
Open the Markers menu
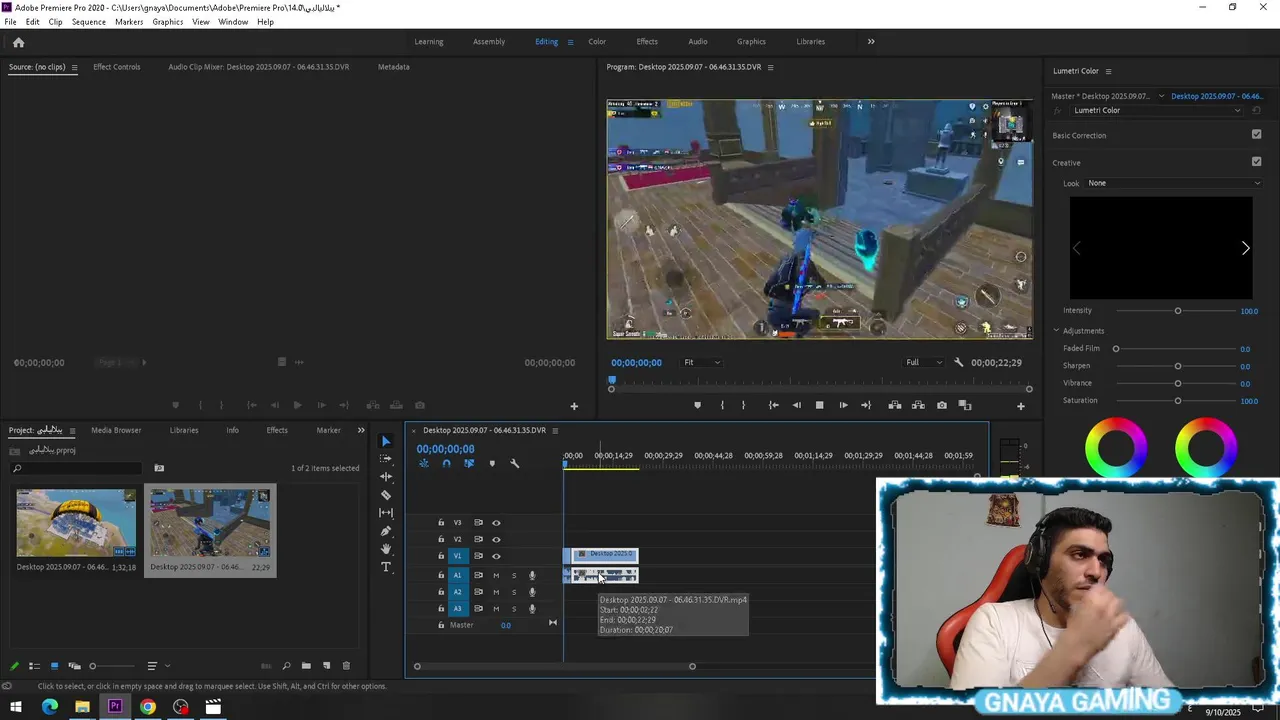129,22
